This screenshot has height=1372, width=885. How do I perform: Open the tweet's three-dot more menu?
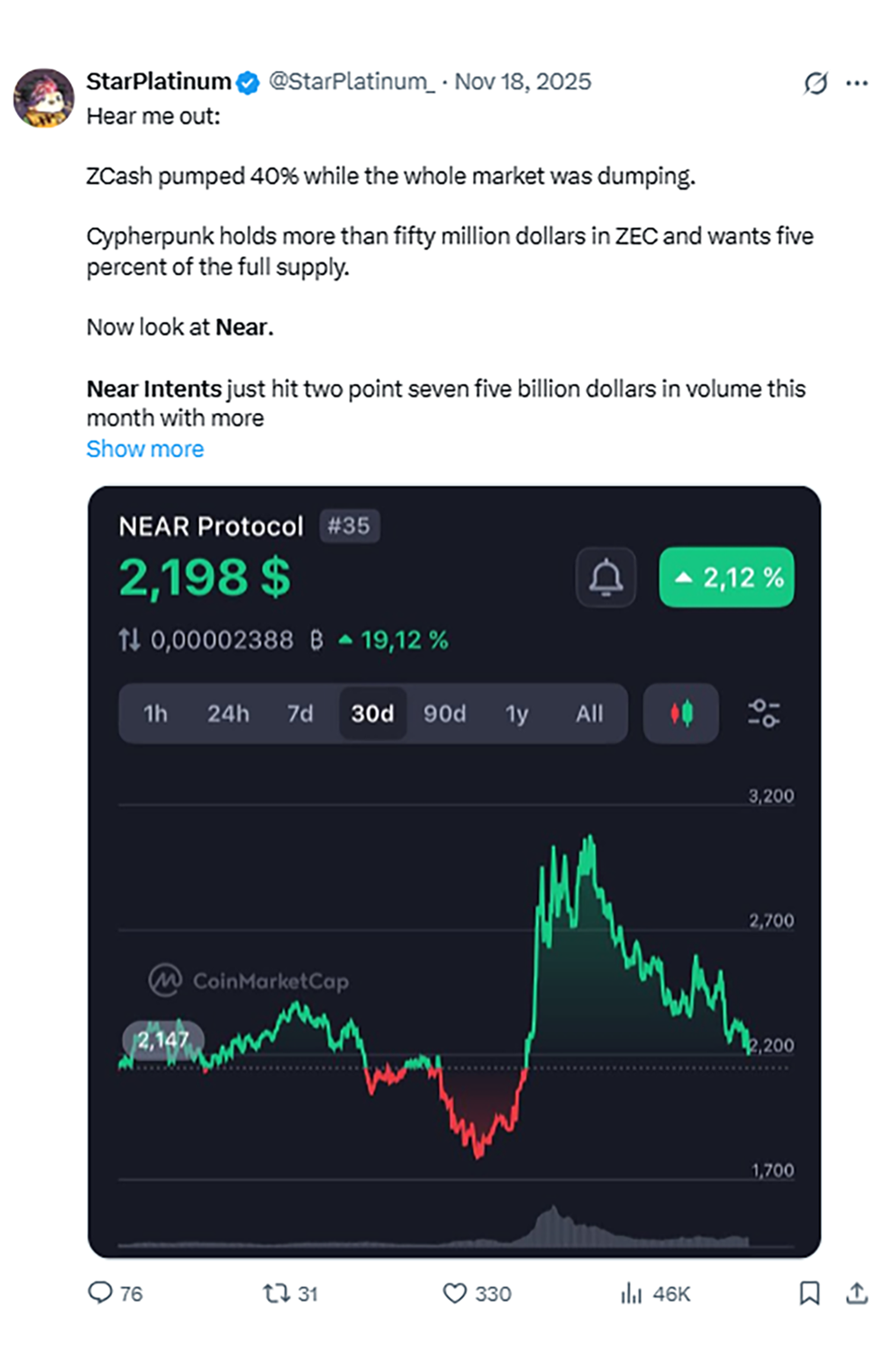point(857,83)
